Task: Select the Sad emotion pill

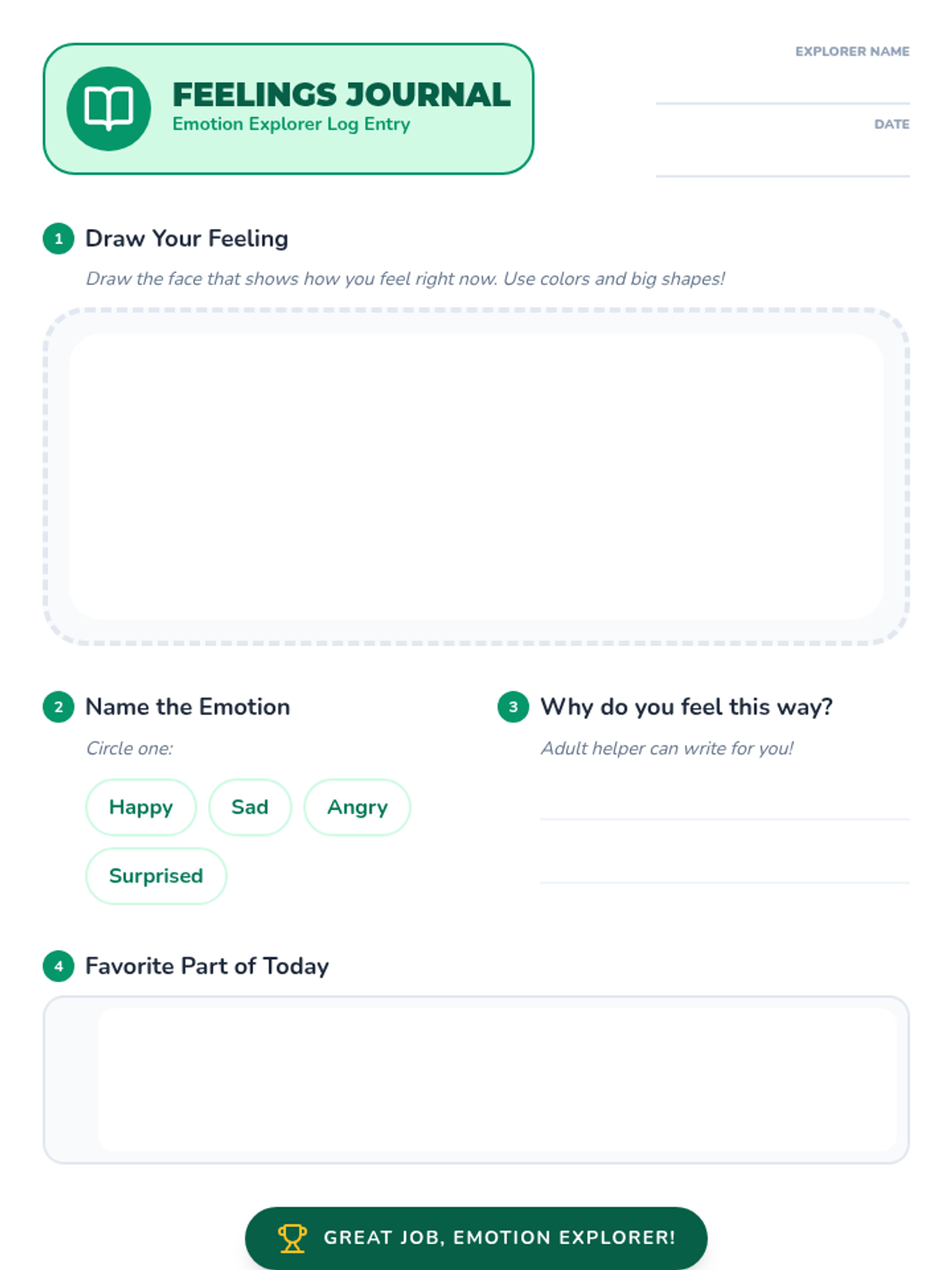Action: (x=250, y=807)
